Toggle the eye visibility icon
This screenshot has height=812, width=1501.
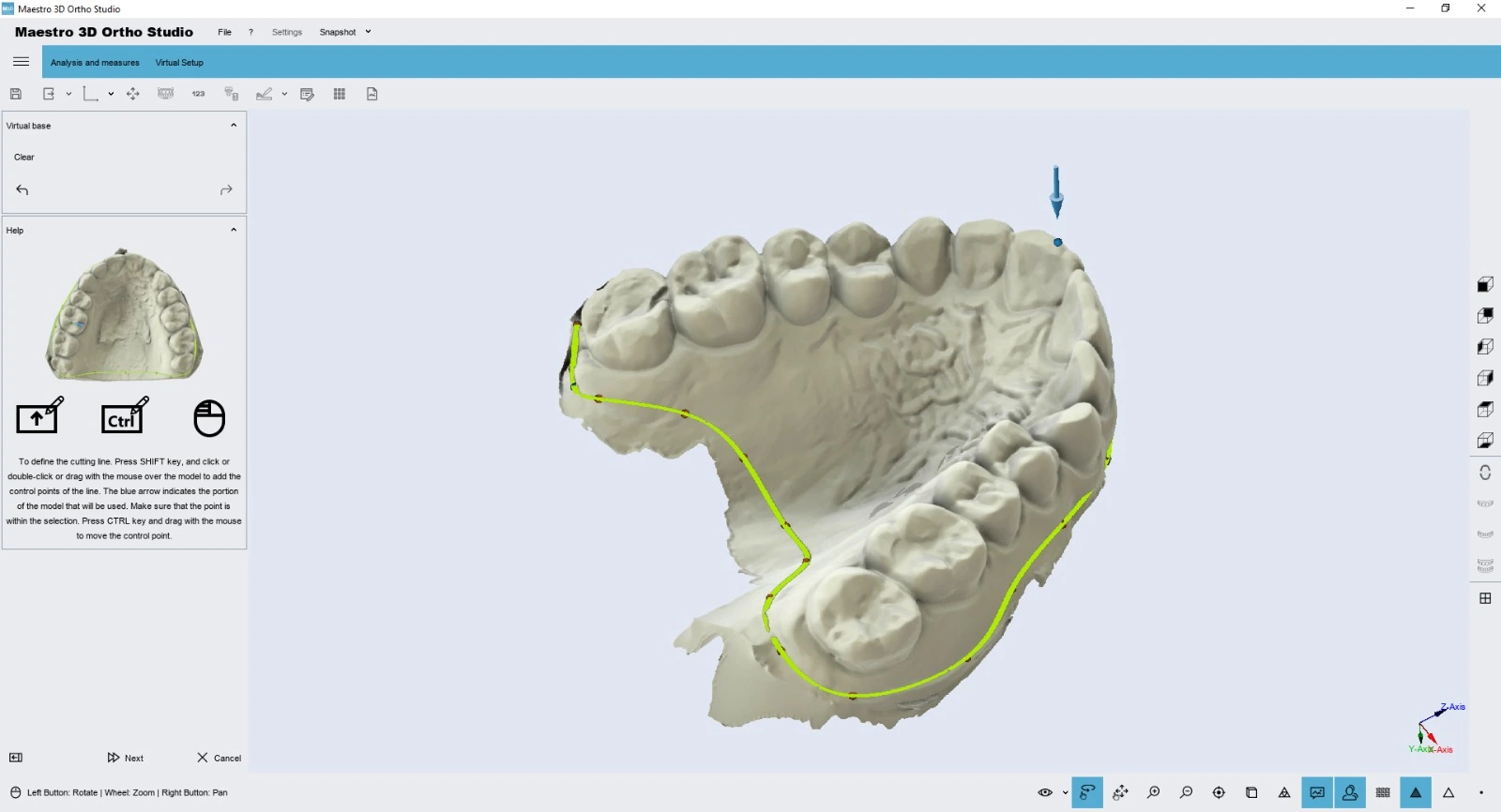tap(1045, 792)
